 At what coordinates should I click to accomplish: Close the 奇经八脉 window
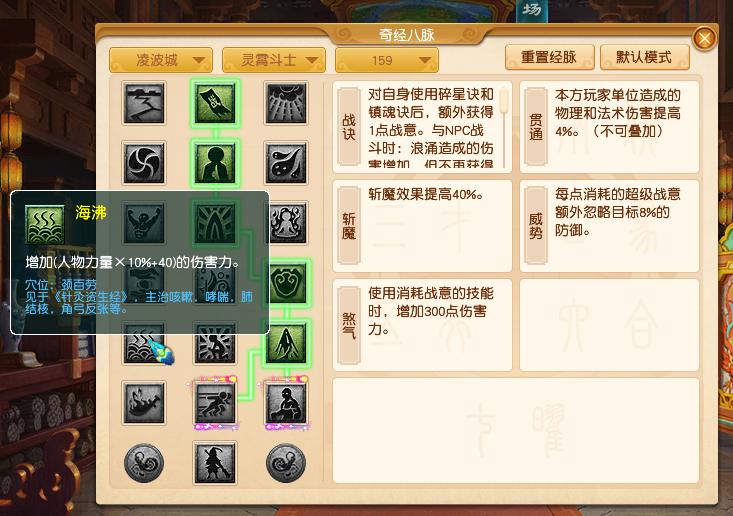[x=704, y=38]
